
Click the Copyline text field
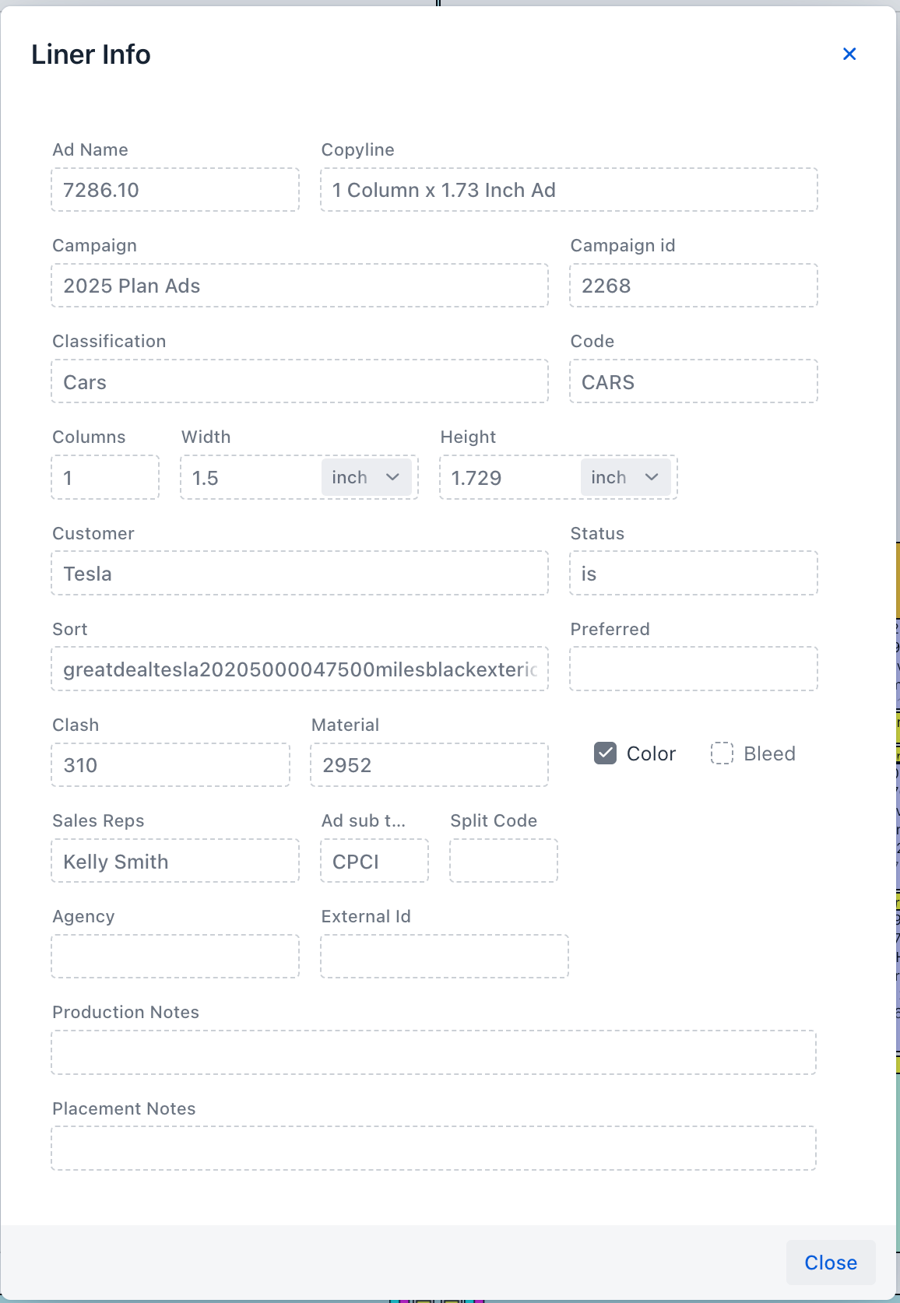pyautogui.click(x=569, y=190)
